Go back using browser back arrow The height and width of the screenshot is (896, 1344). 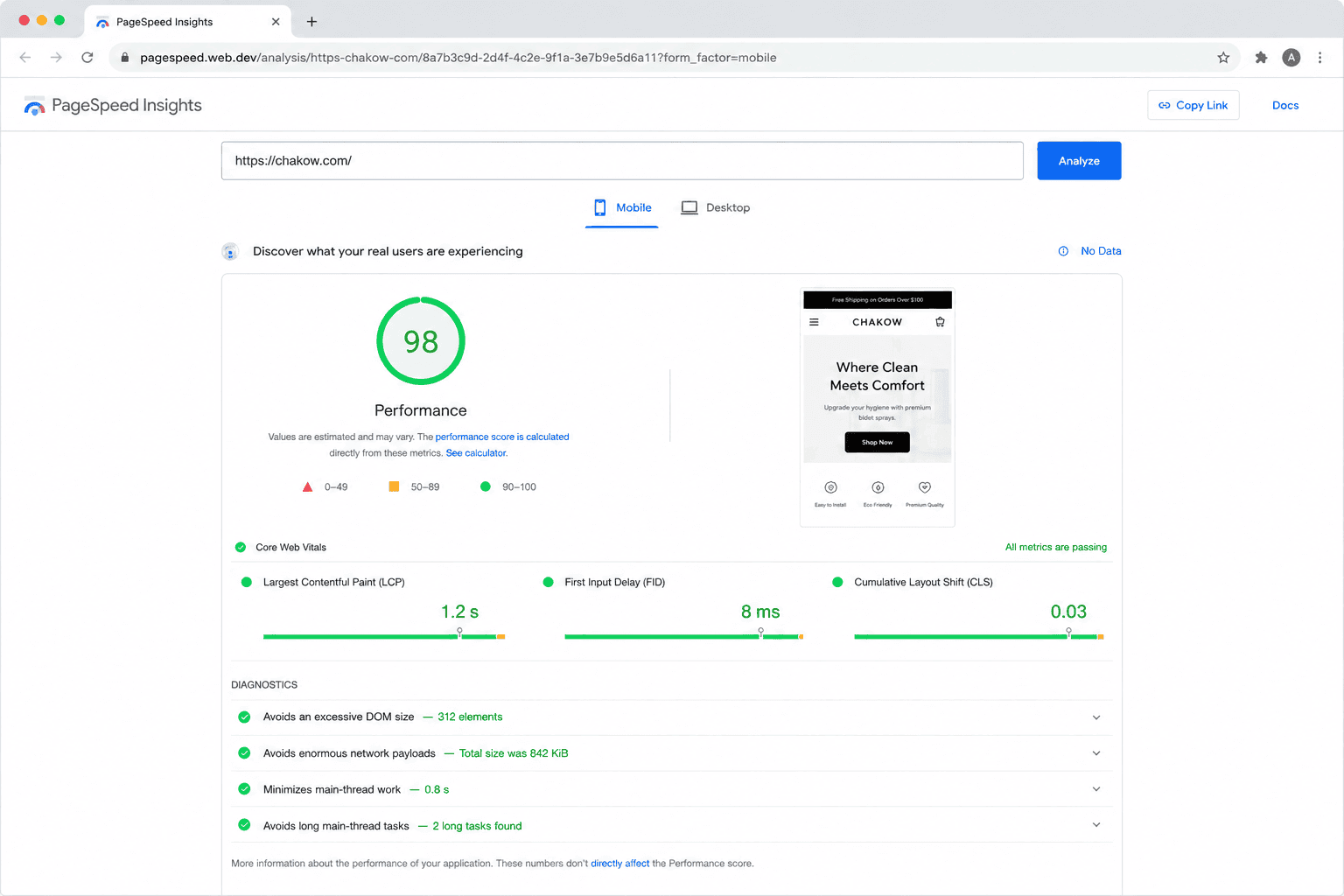point(25,58)
